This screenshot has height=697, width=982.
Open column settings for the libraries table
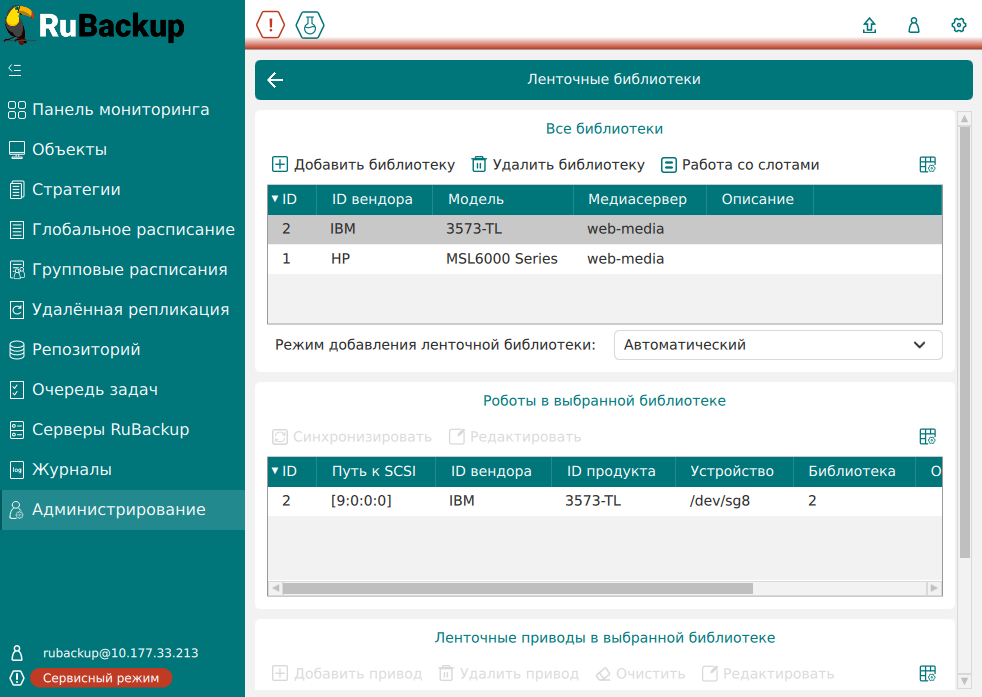[x=927, y=165]
